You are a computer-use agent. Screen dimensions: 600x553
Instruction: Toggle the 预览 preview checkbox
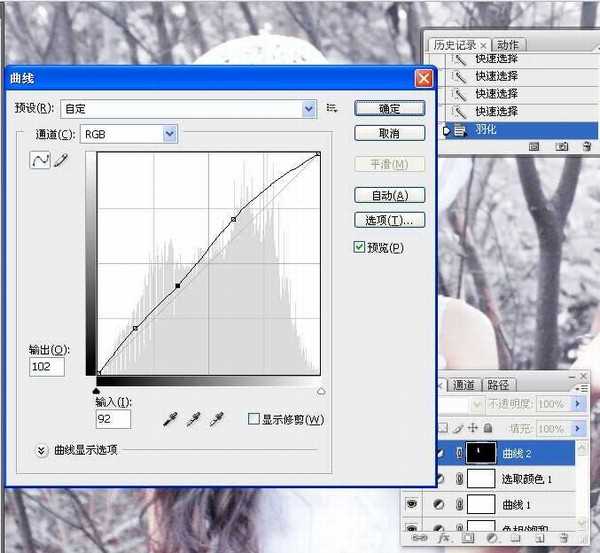click(x=360, y=247)
